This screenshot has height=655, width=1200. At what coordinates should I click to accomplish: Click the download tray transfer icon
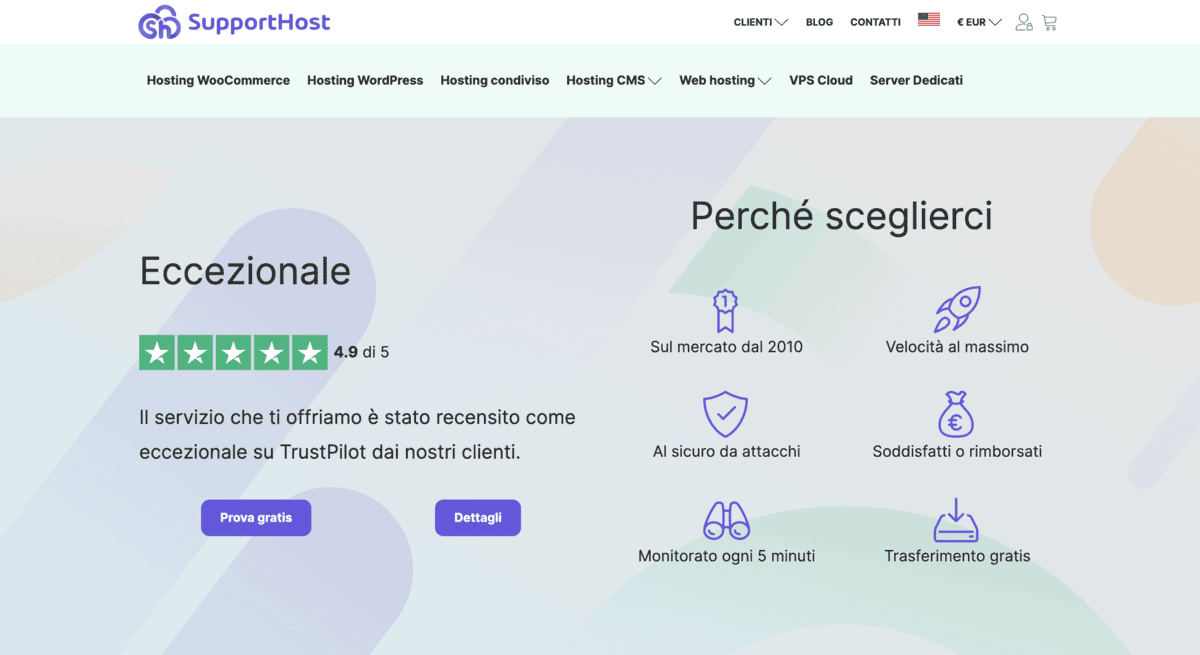[956, 520]
